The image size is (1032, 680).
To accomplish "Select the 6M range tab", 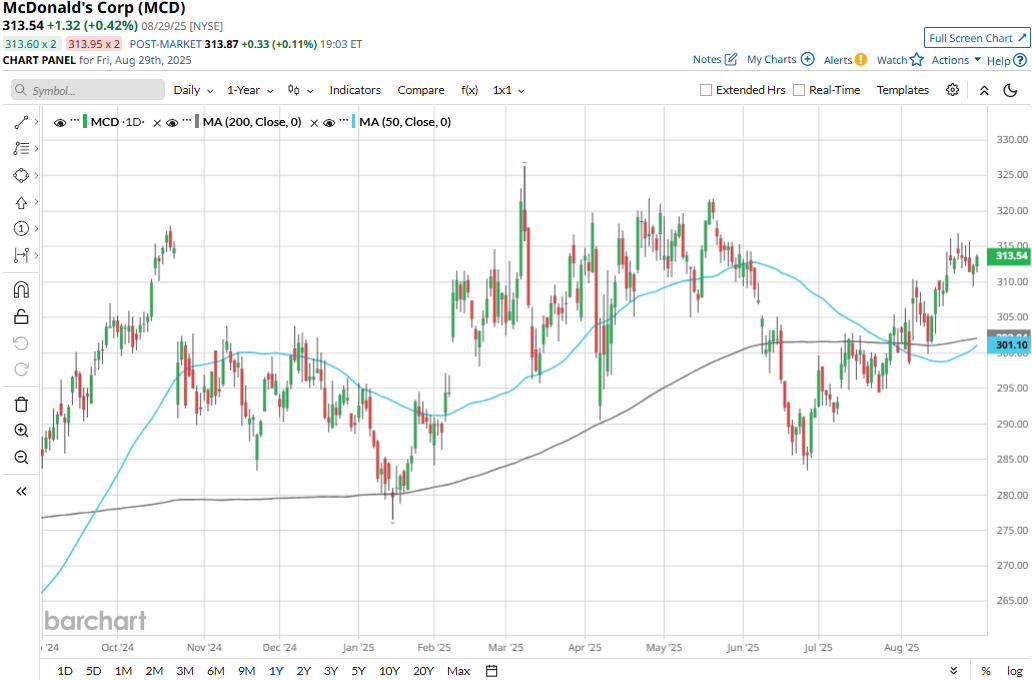I will click(x=216, y=671).
